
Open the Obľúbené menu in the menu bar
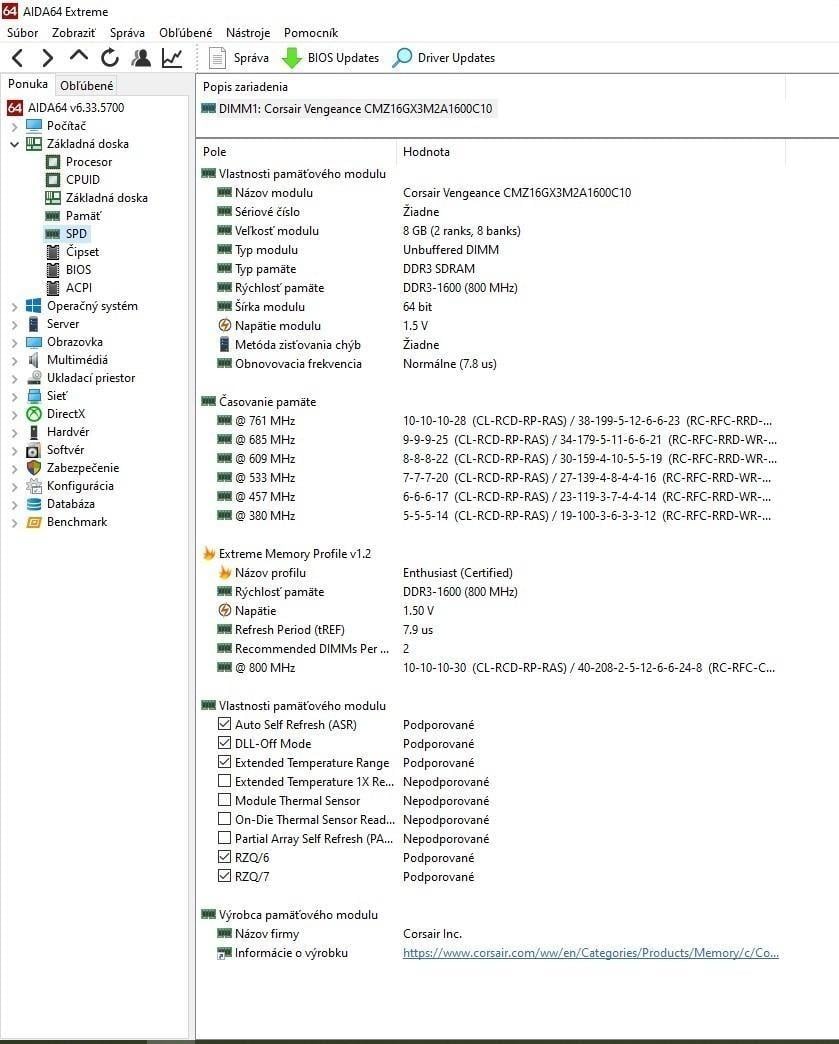coord(186,33)
